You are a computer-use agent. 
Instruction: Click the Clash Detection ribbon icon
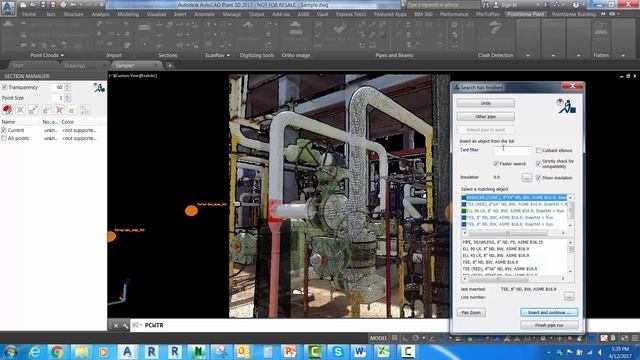click(495, 29)
